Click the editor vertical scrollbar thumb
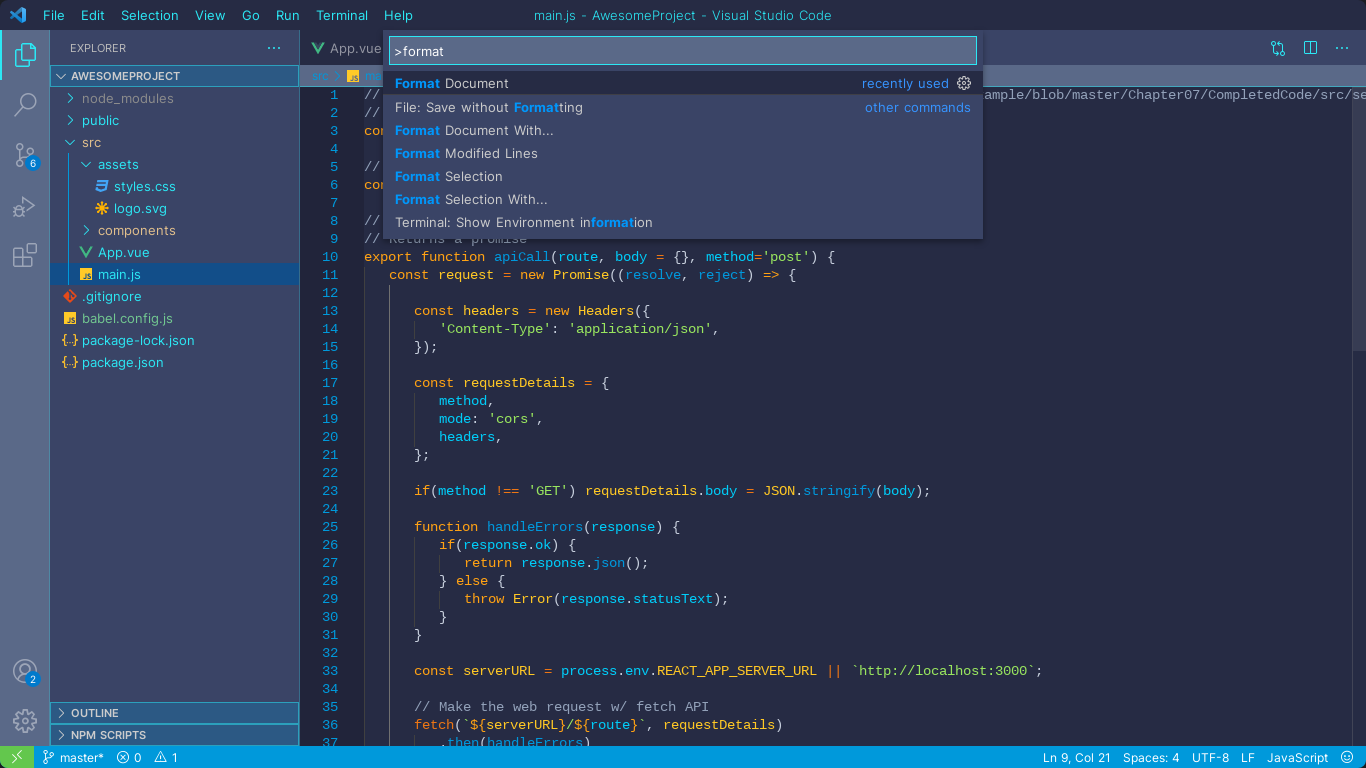1366x768 pixels. click(1359, 218)
